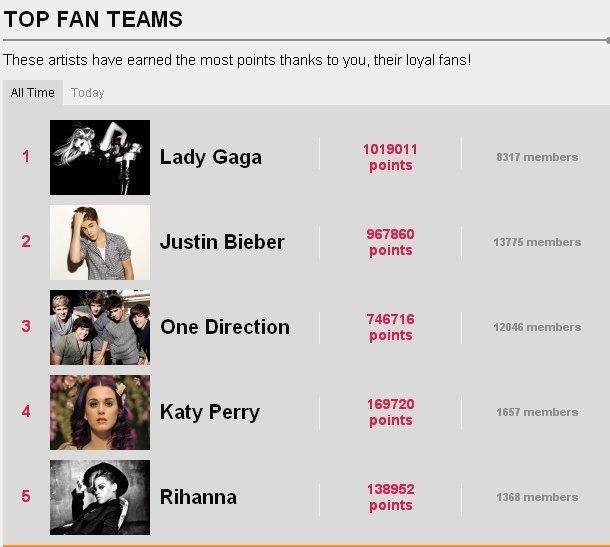Click the 1657 members count
The image size is (610, 547).
[537, 412]
